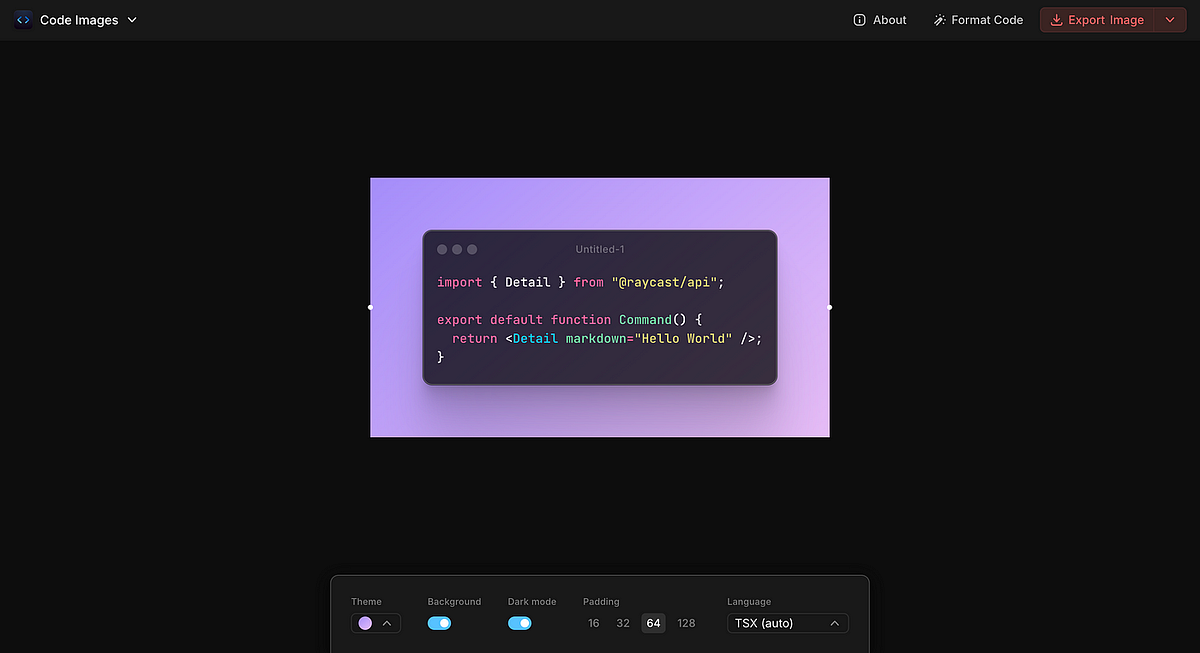Click the rightmost window dot on the code card
The image size is (1200, 653).
point(471,249)
